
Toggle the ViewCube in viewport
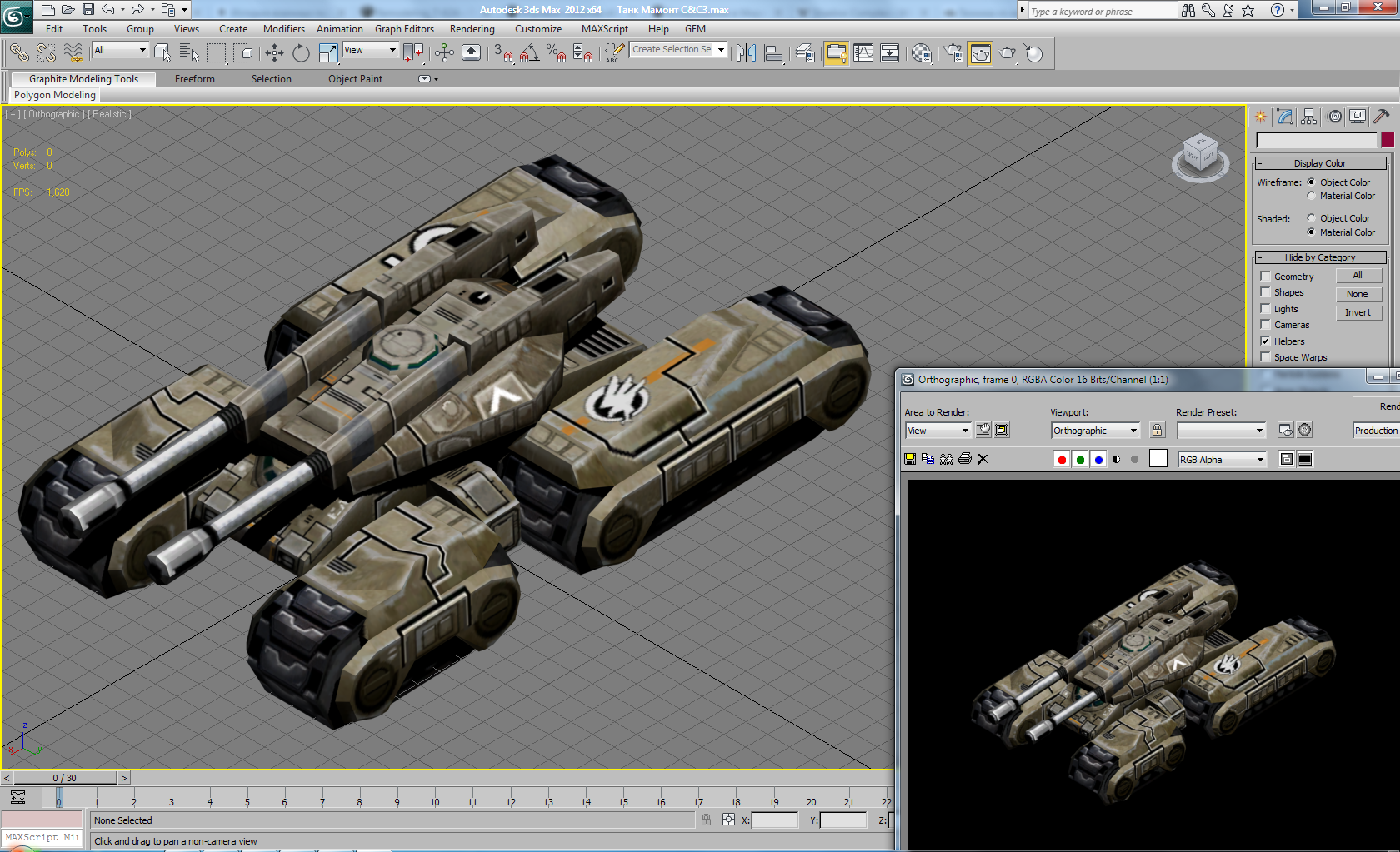pos(1201,157)
